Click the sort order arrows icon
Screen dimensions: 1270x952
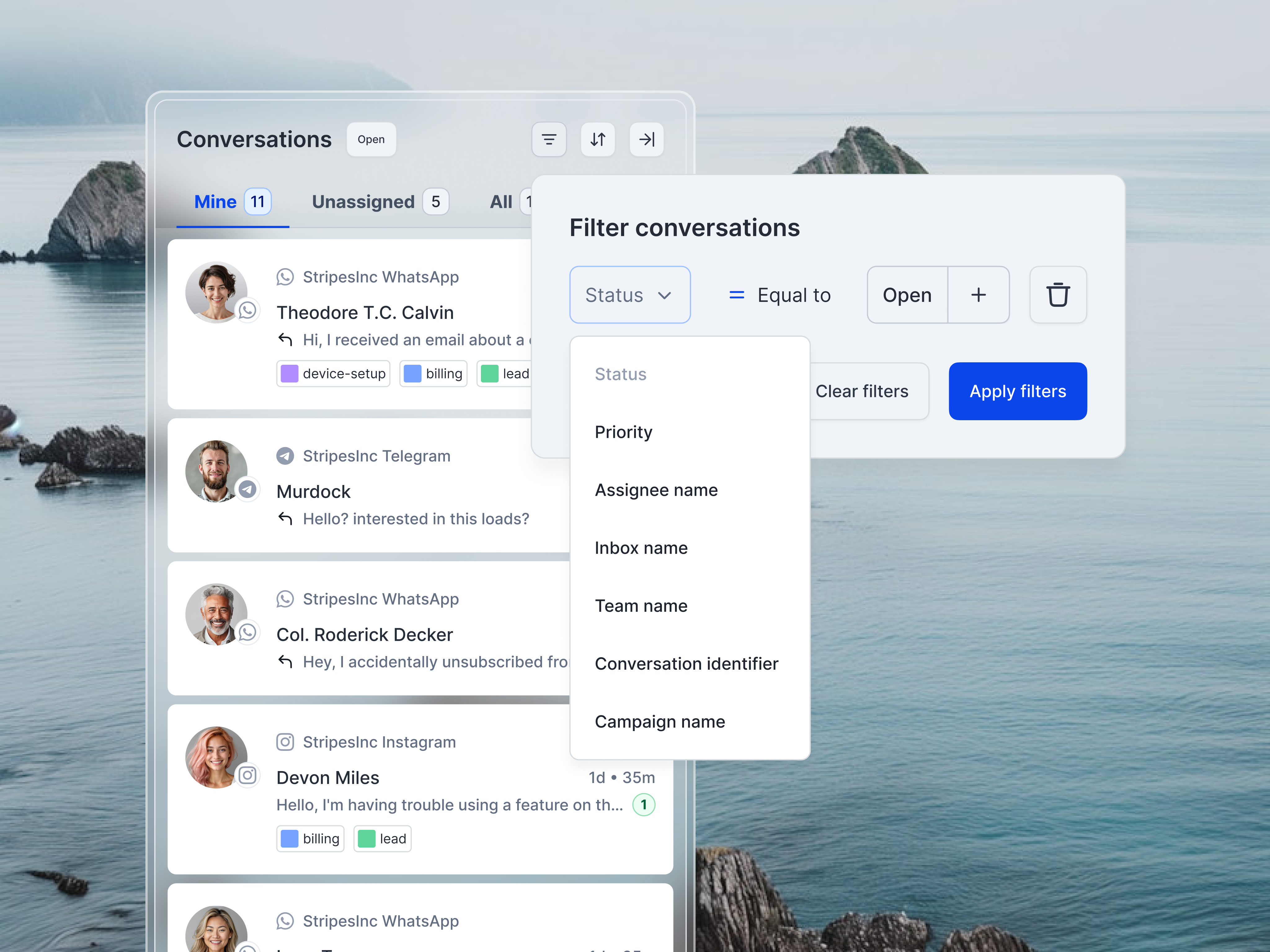click(598, 139)
